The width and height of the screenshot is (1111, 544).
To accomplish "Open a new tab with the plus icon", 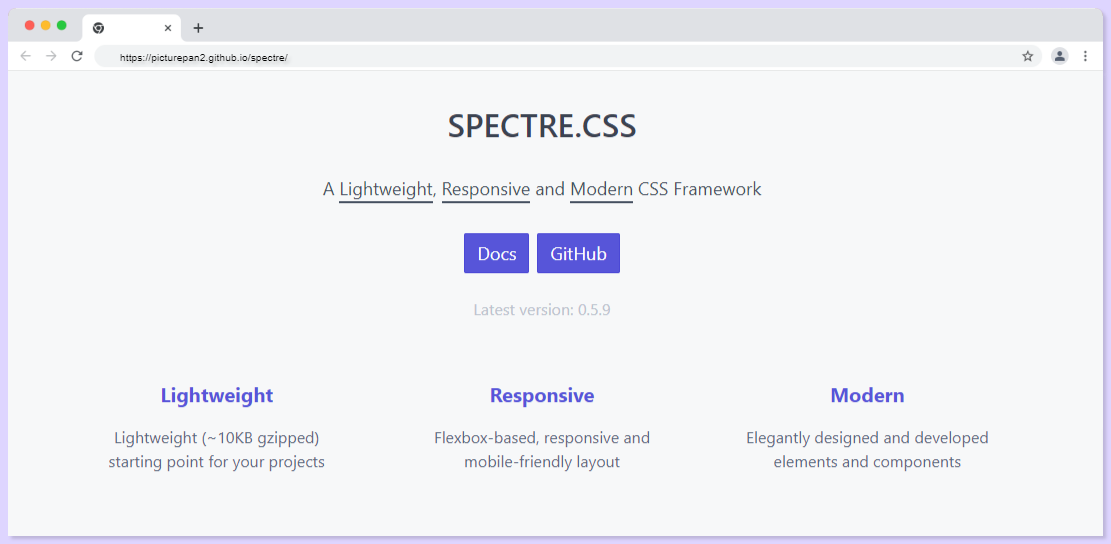I will tap(198, 28).
